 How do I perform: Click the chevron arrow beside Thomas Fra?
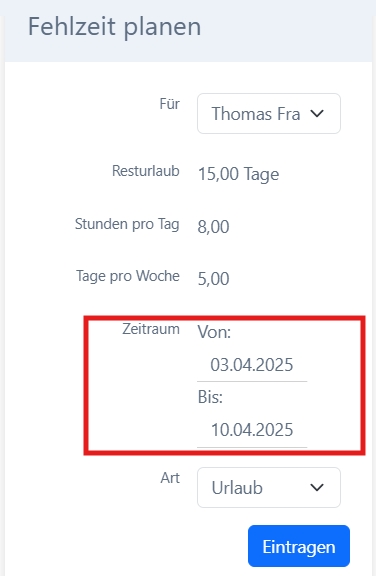click(x=317, y=114)
